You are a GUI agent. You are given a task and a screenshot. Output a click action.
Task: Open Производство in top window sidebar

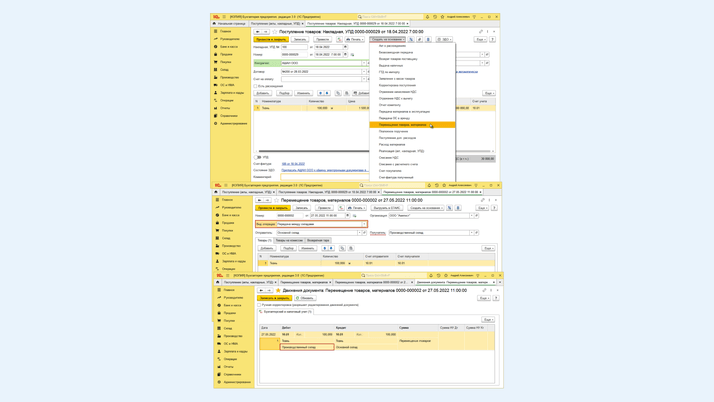[x=230, y=77]
